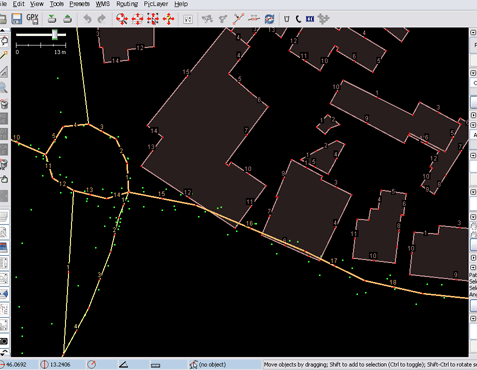Viewport: 477px width, 370px height.
Task: Click the map zoom slider handle
Action: [55, 34]
